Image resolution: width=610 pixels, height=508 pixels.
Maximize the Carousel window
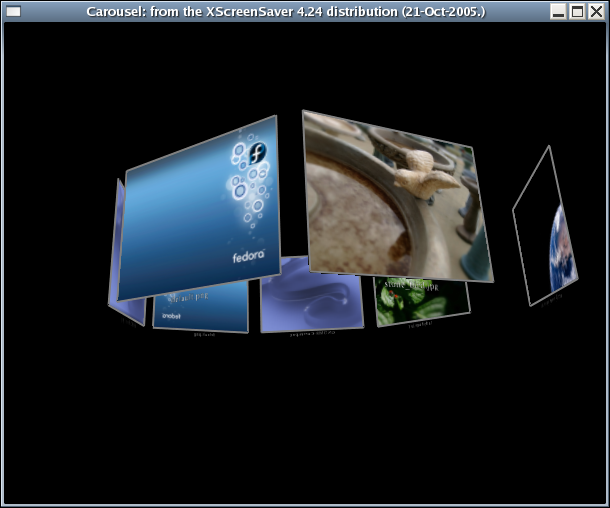(577, 11)
